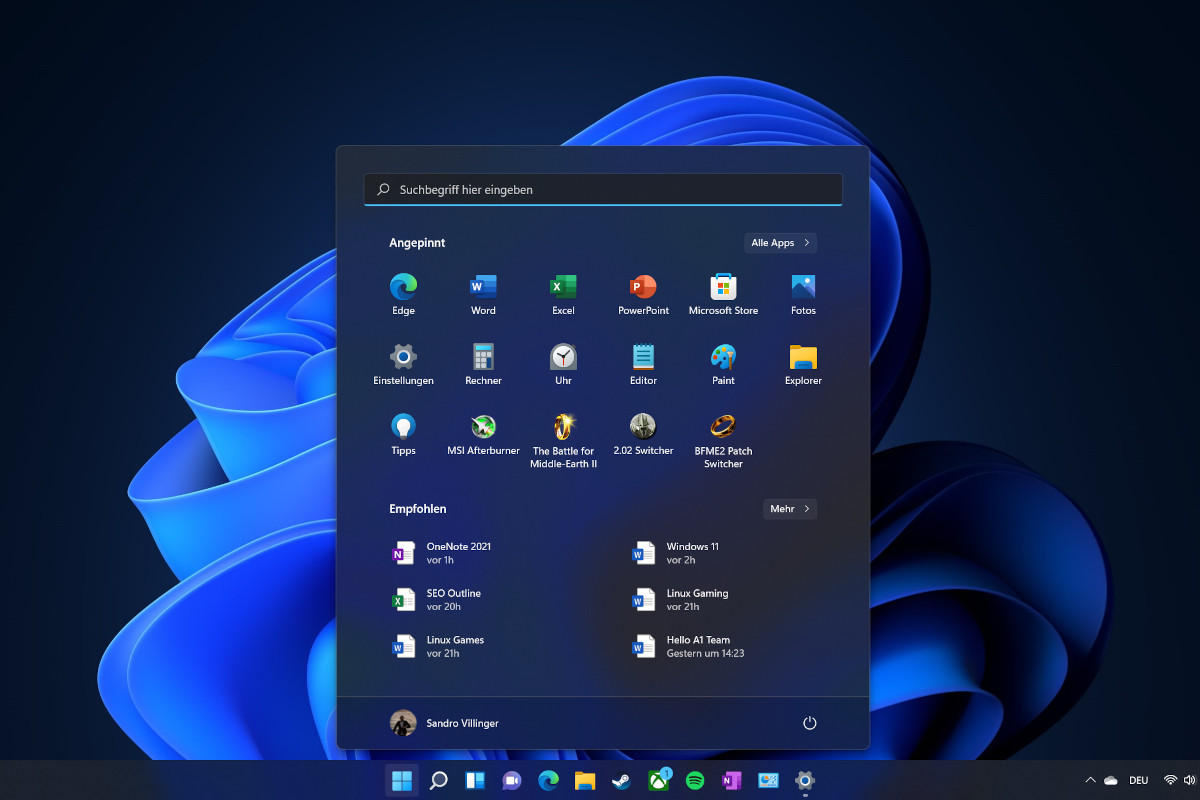
Task: Open taskbar search magnifier
Action: pyautogui.click(x=438, y=780)
